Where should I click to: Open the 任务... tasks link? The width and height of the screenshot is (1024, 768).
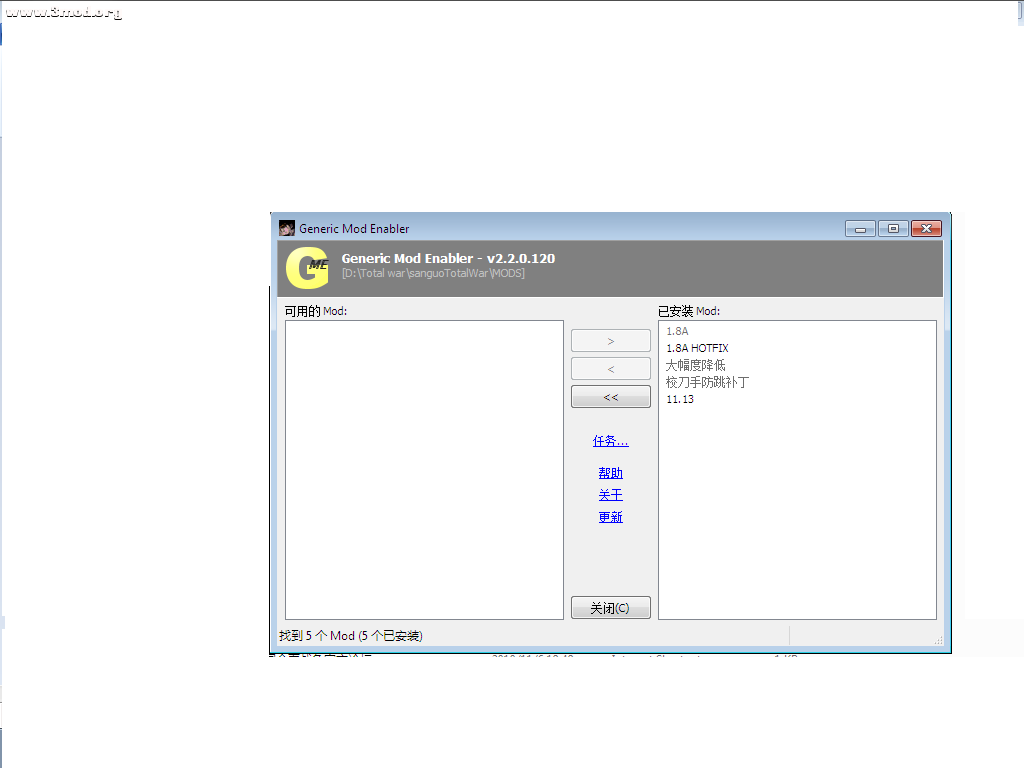coord(610,441)
